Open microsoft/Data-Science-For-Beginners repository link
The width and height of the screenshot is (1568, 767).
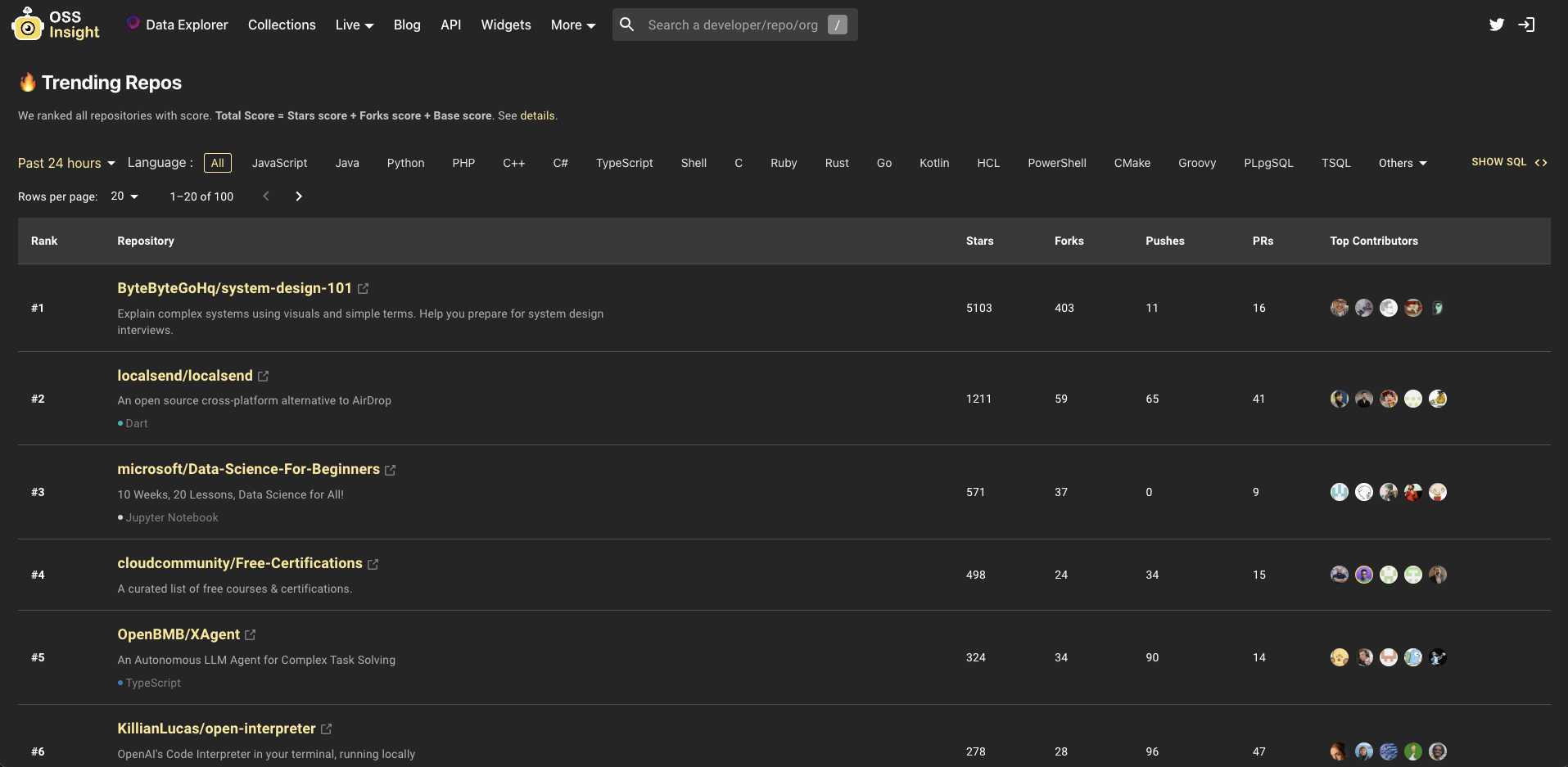248,469
